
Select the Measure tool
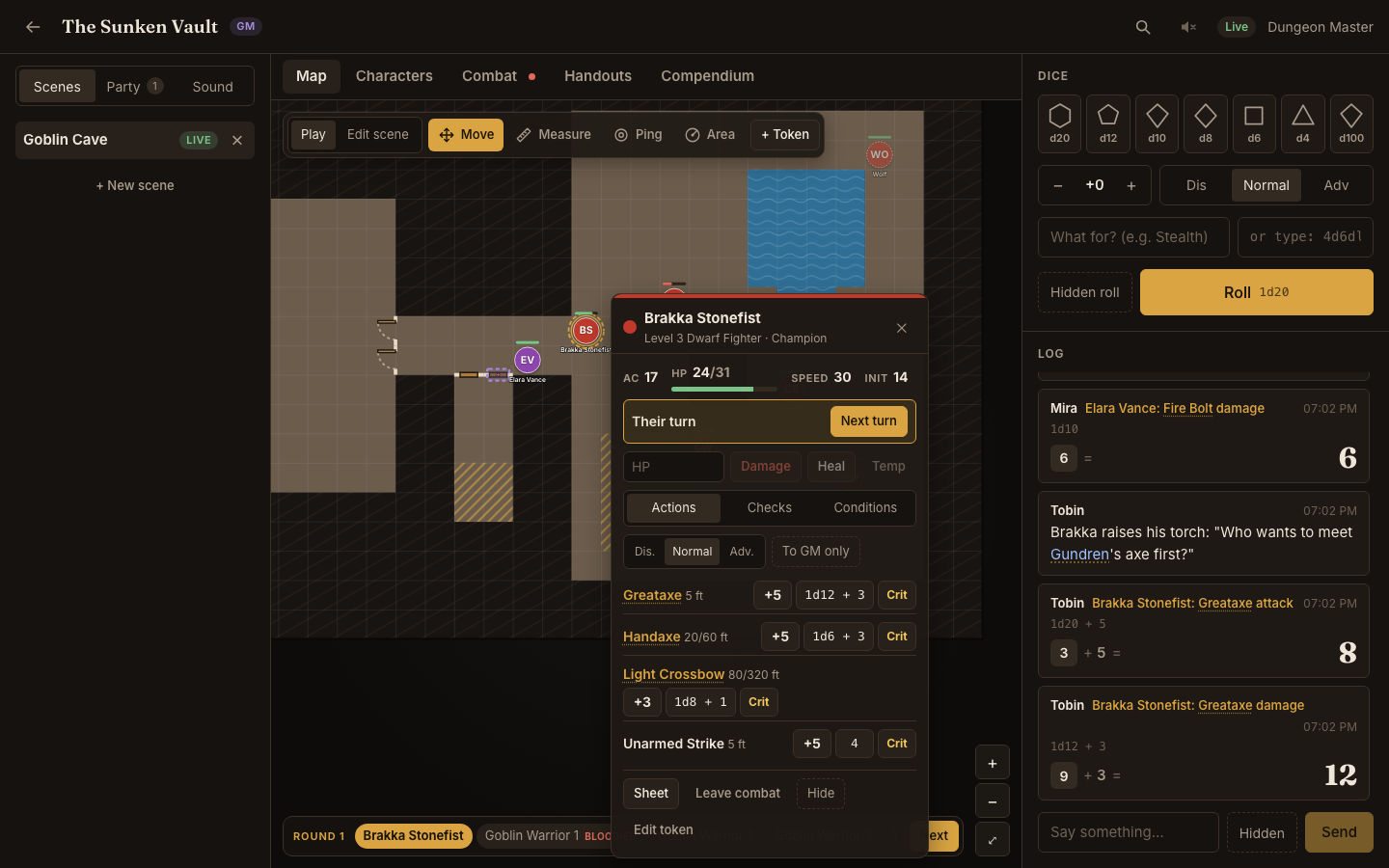click(x=554, y=135)
